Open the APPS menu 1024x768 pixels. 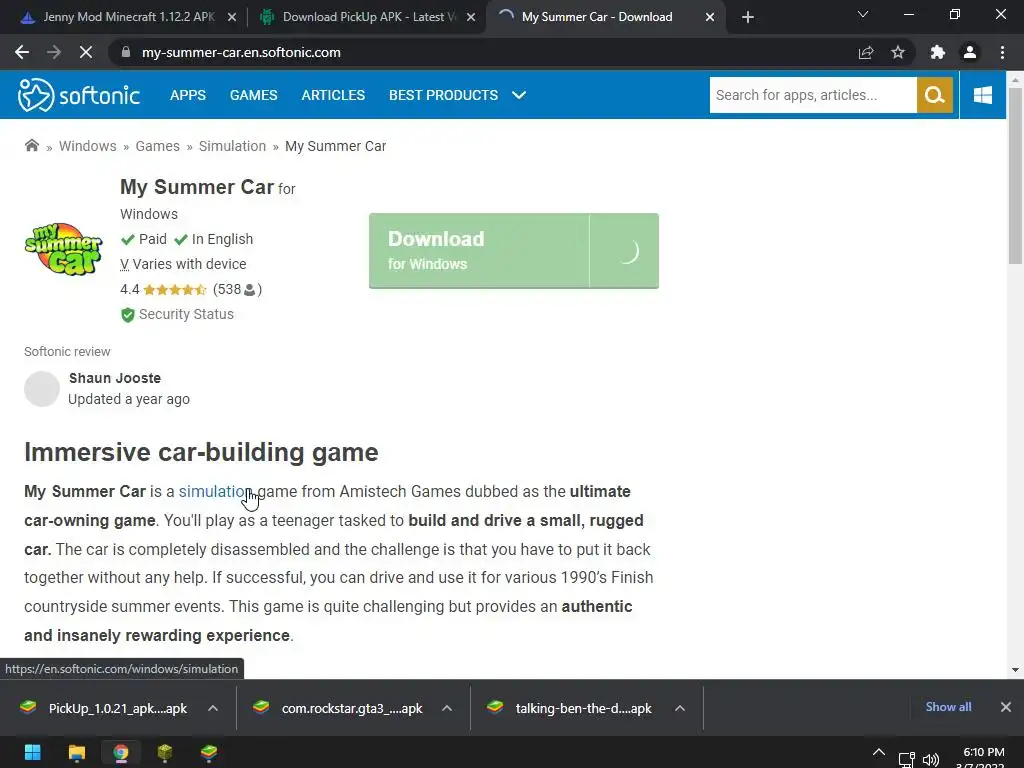click(187, 95)
